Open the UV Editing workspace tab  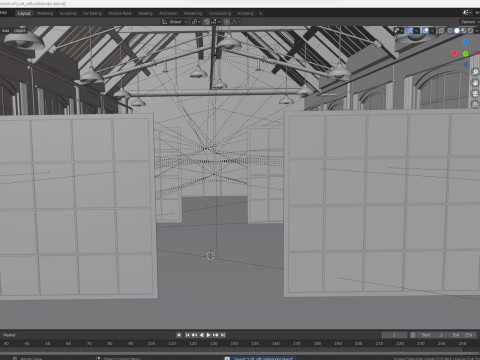[x=92, y=13]
